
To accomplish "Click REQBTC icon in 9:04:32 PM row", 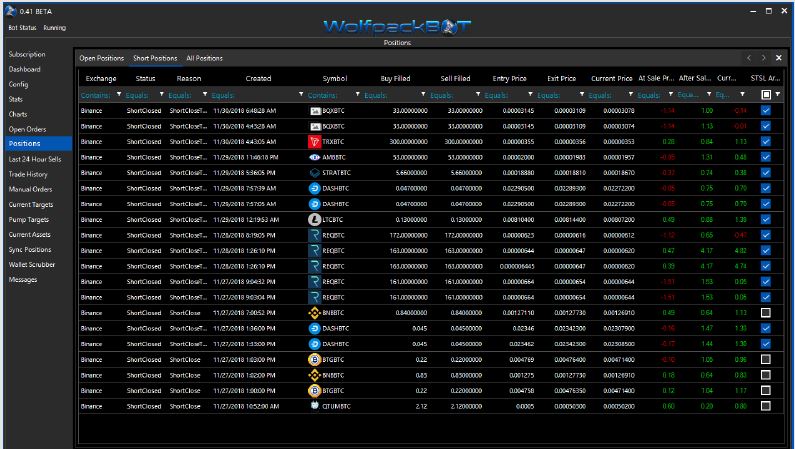I will tap(314, 282).
